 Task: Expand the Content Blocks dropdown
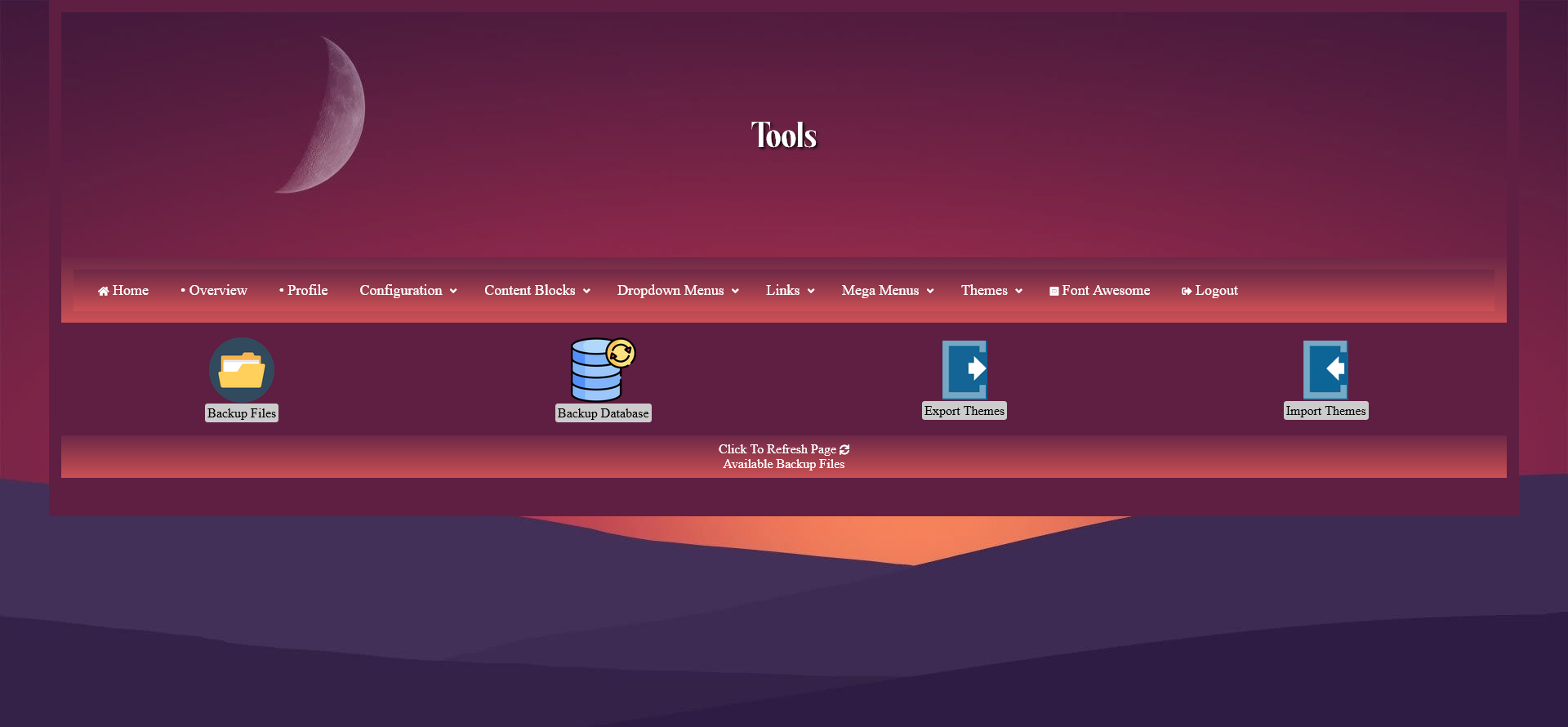coord(537,291)
